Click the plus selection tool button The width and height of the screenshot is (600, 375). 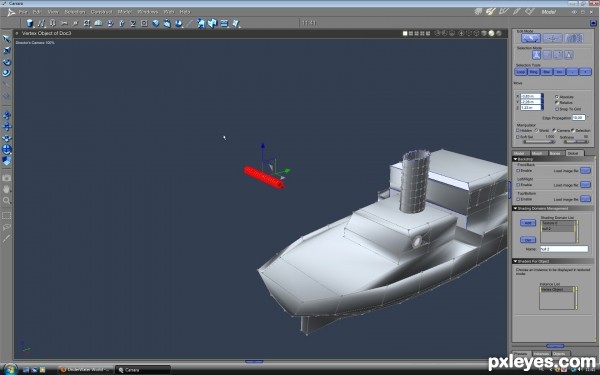(x=585, y=72)
